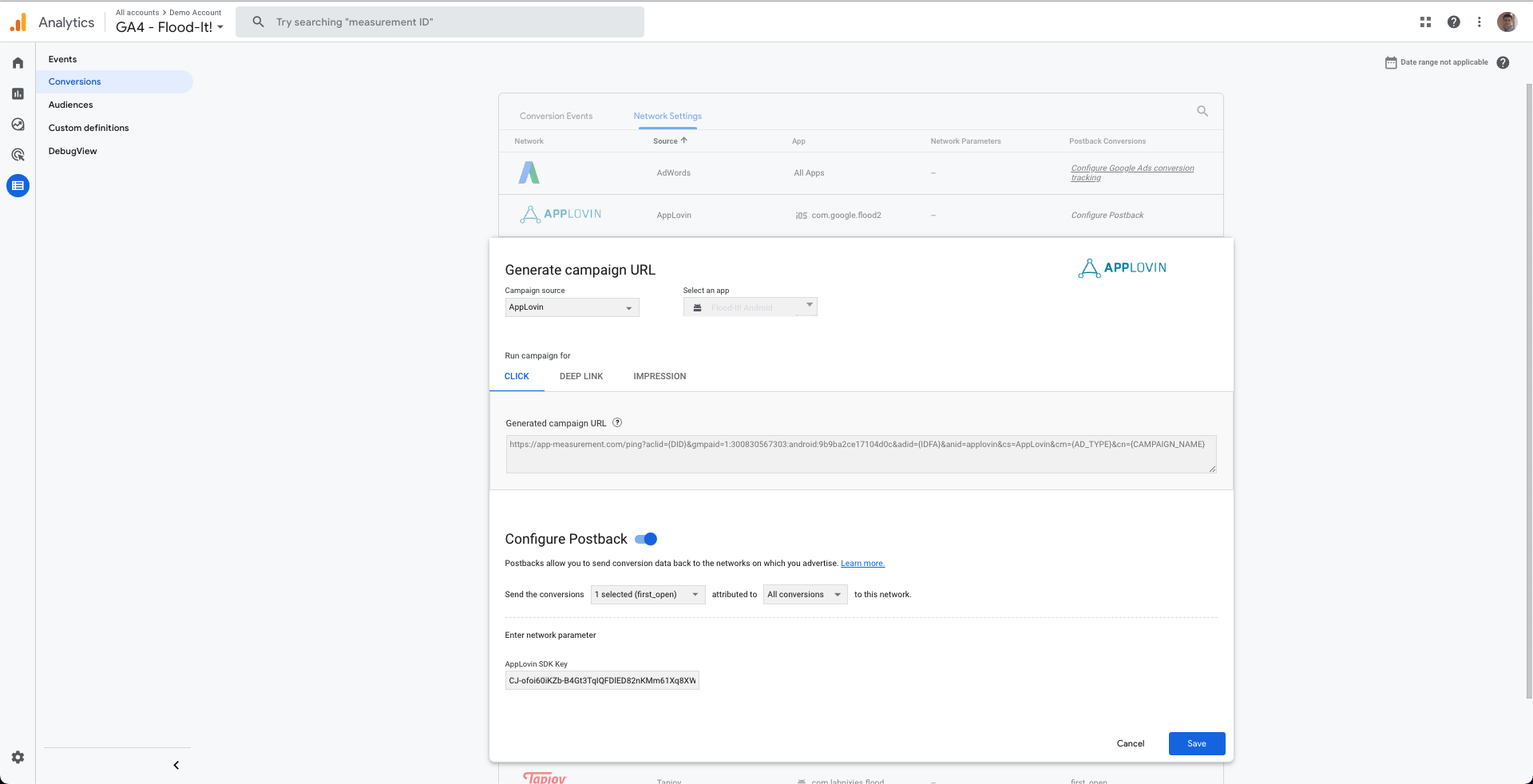Open the '1 selected (first_open)' conversions dropdown
The width and height of the screenshot is (1533, 784).
tap(648, 594)
